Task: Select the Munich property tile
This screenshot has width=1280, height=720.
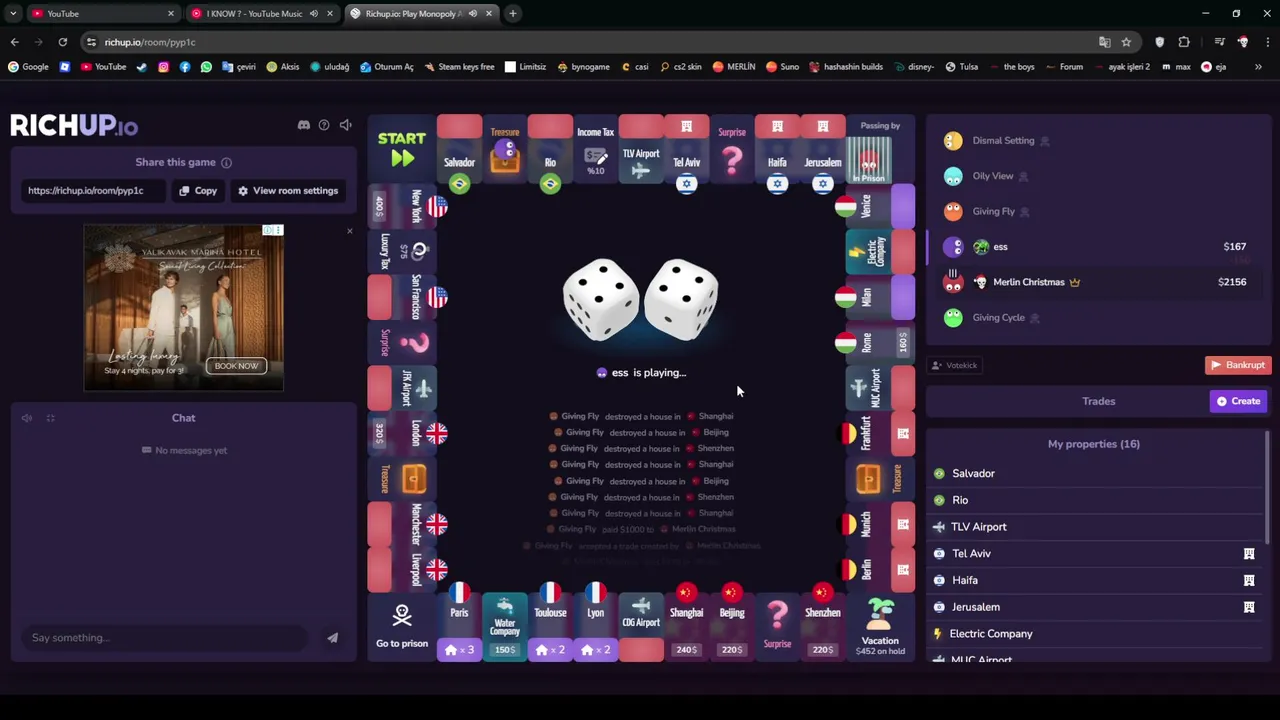Action: 880,524
